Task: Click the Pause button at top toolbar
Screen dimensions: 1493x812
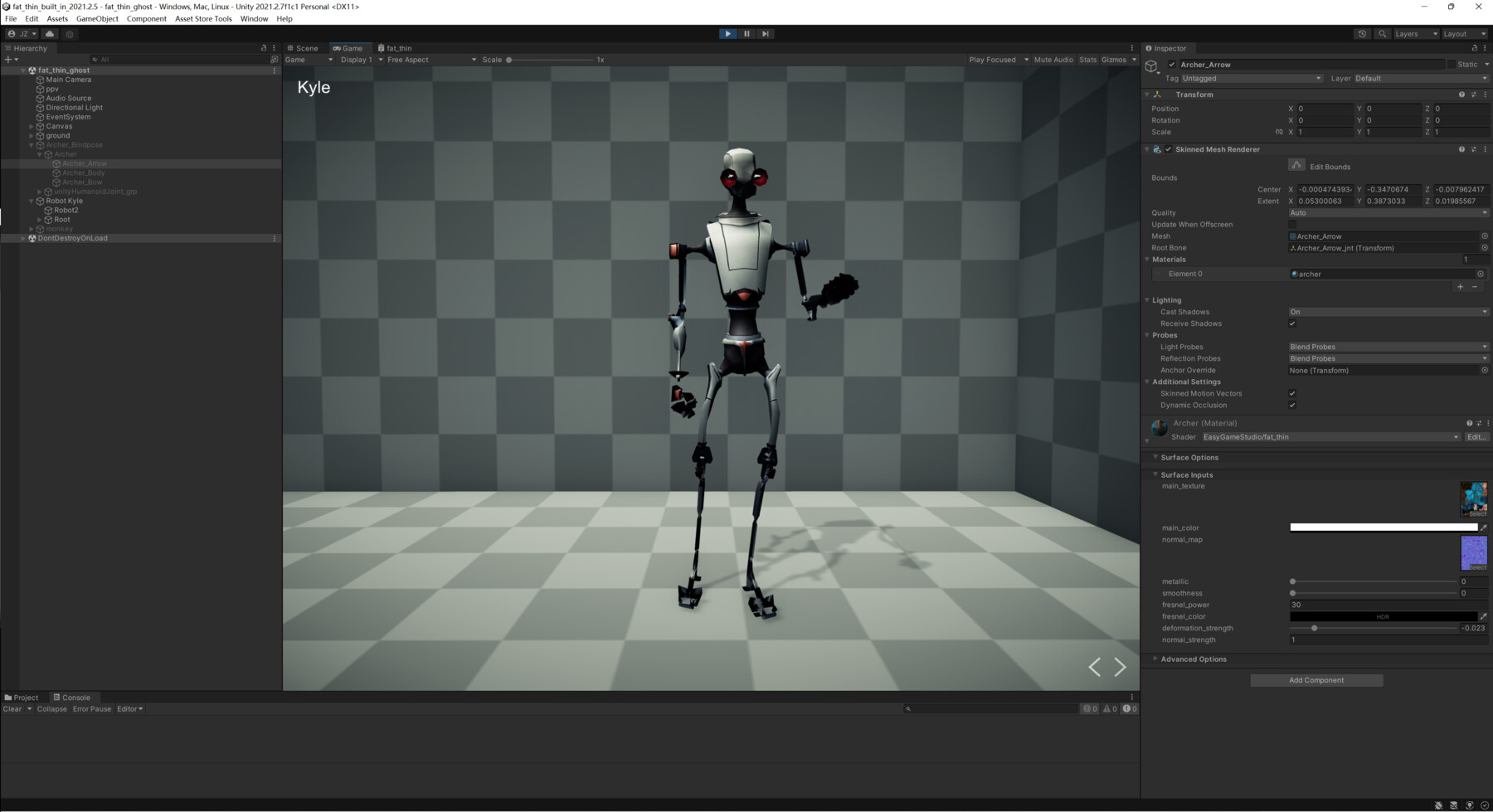Action: click(746, 33)
